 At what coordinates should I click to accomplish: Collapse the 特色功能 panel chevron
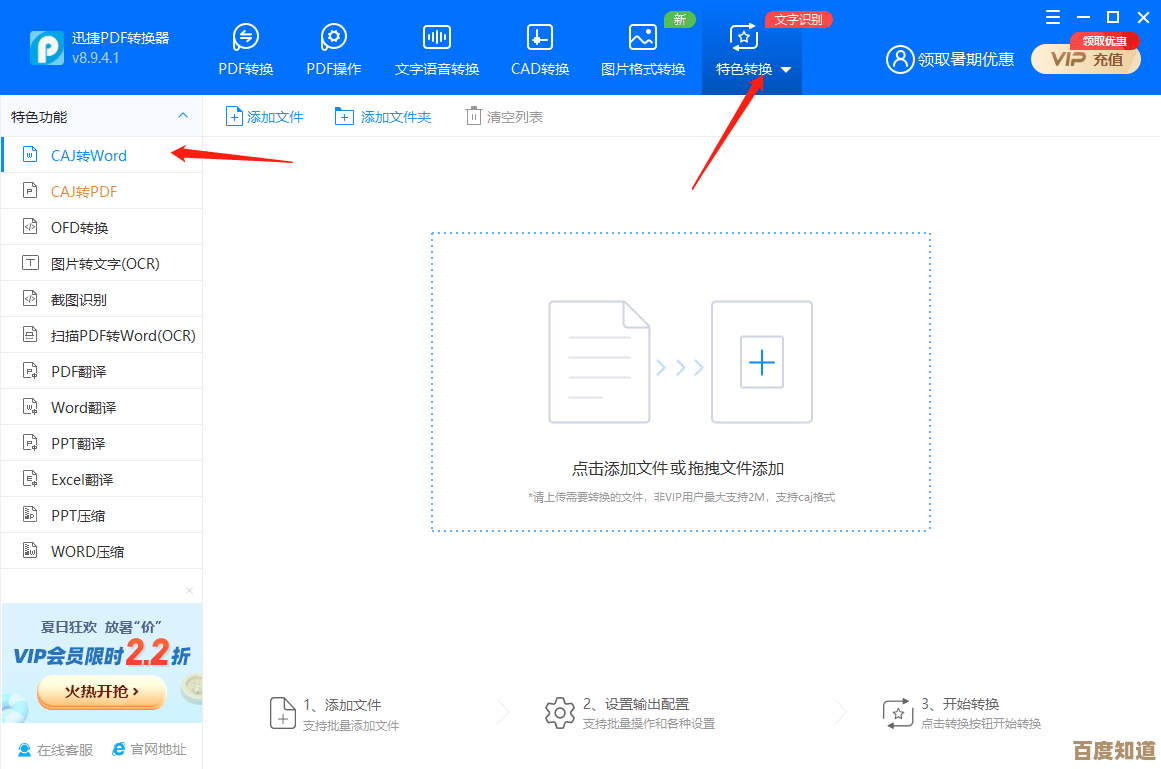click(x=183, y=115)
